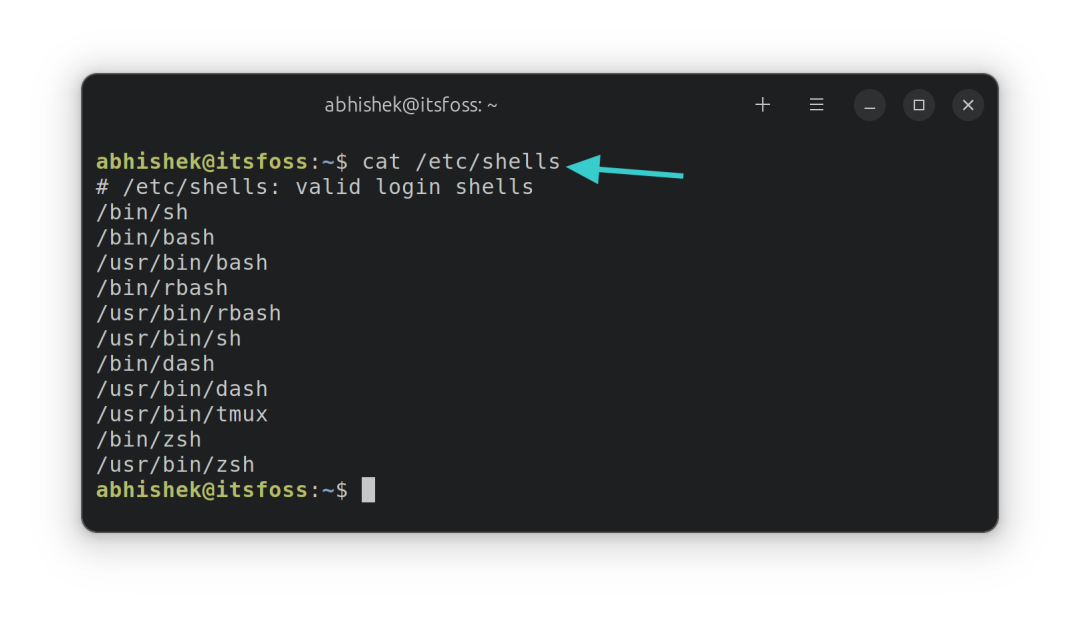
Task: Open a new terminal tab with plus icon
Action: [762, 105]
